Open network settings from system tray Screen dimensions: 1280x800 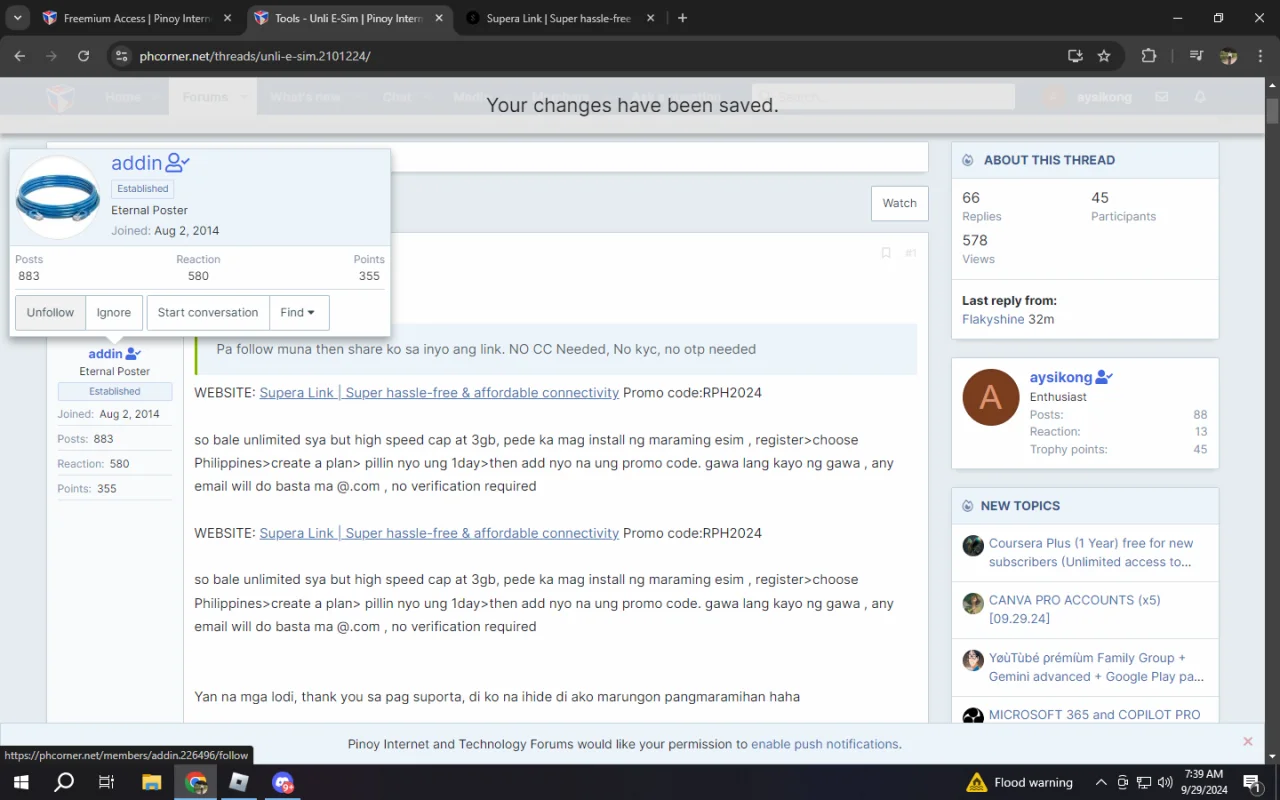pos(1144,782)
